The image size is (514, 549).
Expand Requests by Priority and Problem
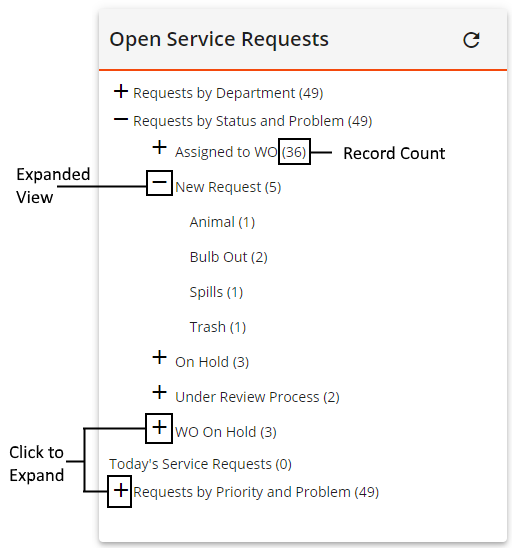pyautogui.click(x=120, y=490)
